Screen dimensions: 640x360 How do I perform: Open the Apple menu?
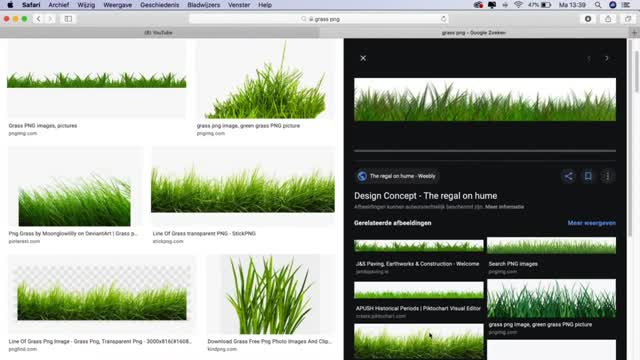[x=10, y=5]
